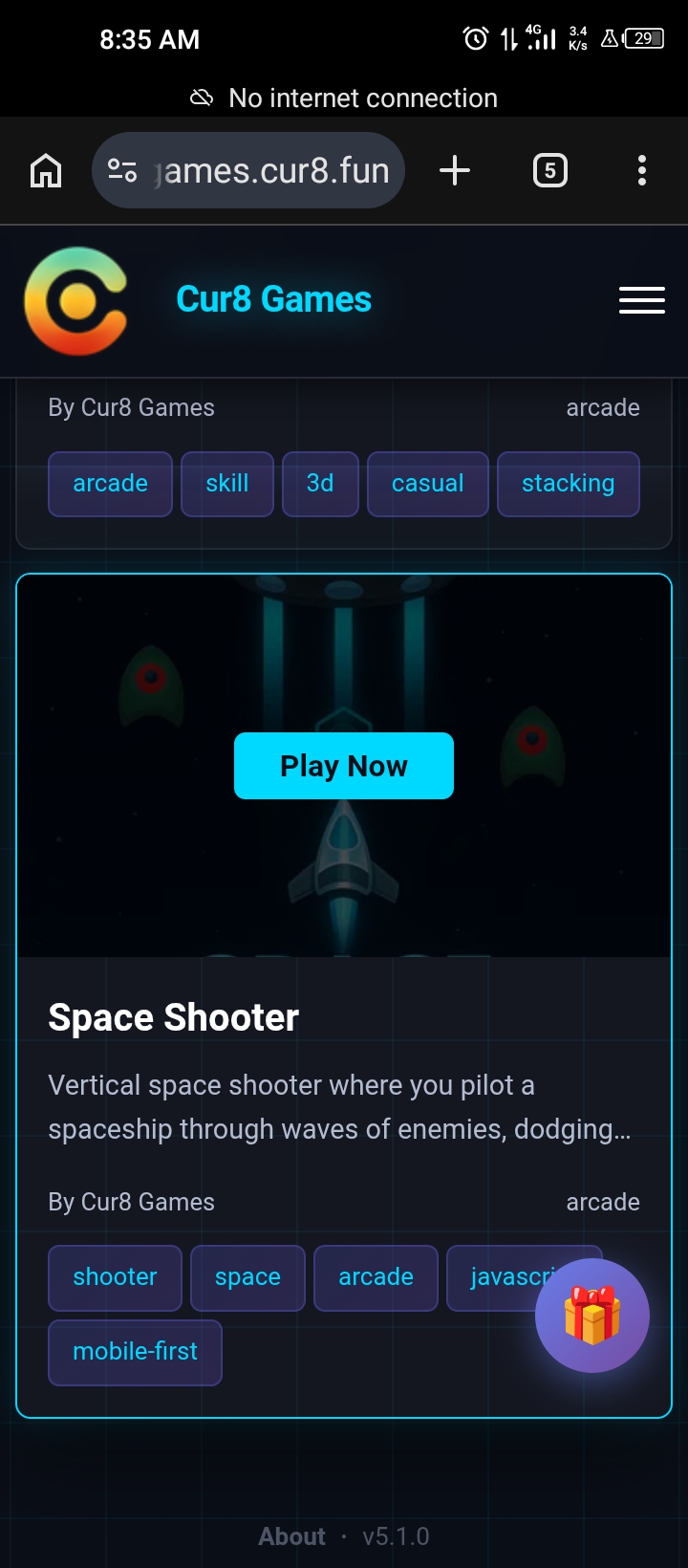
Task: Open site settings icon in address bar
Action: pyautogui.click(x=122, y=170)
